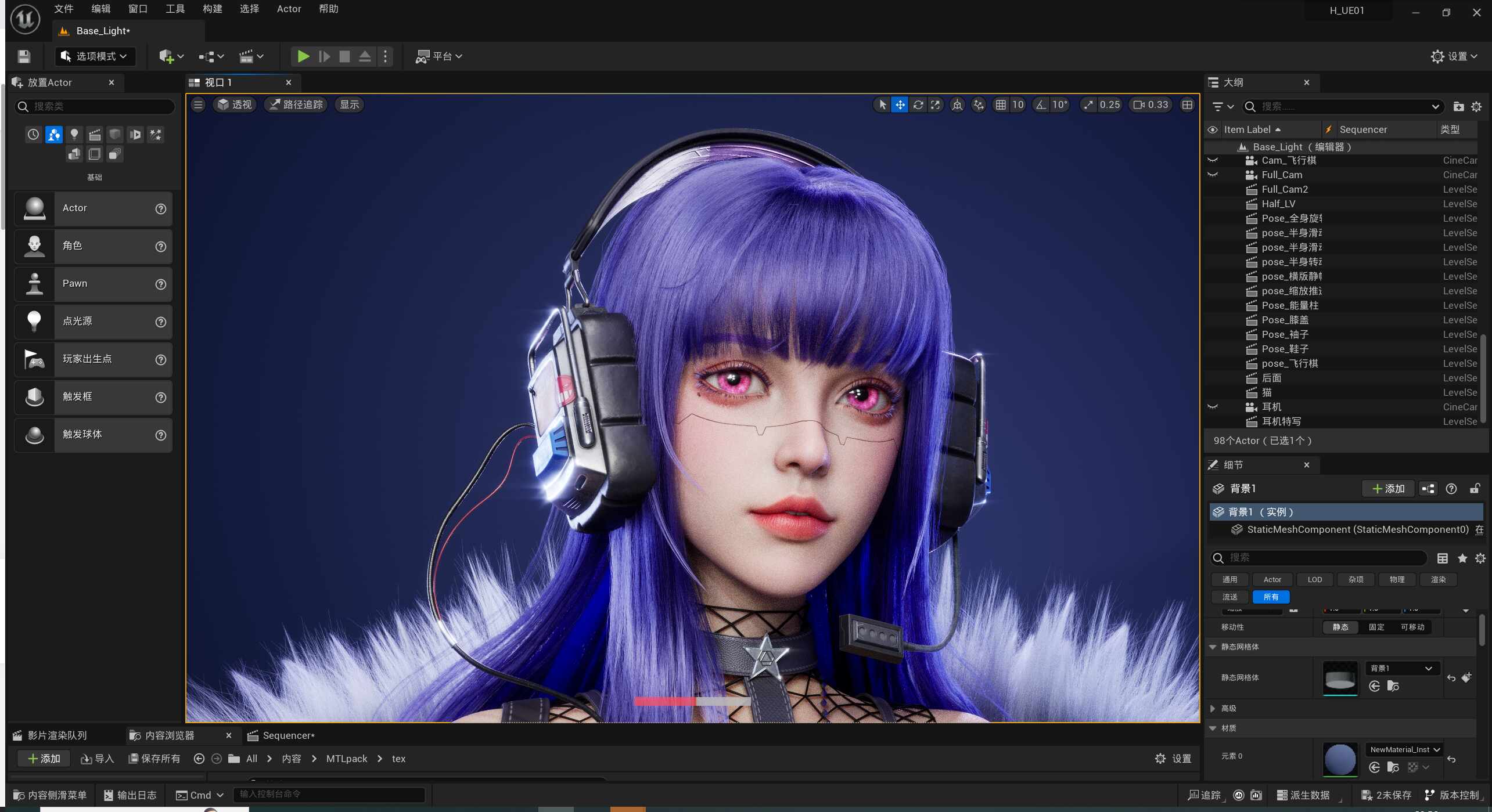
Task: Open the scale snap value 0.25 menu
Action: (x=1109, y=104)
